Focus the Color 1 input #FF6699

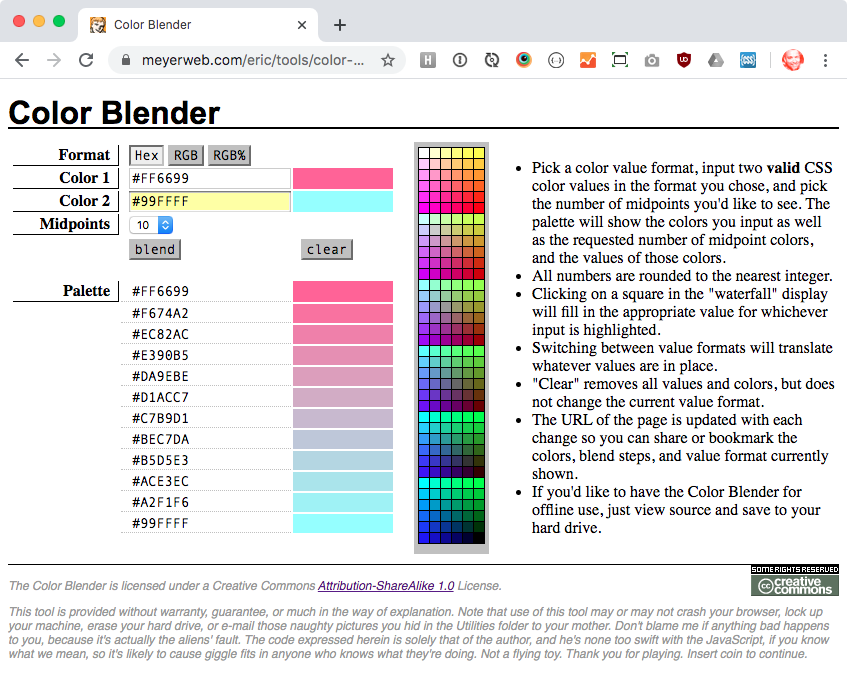click(210, 178)
